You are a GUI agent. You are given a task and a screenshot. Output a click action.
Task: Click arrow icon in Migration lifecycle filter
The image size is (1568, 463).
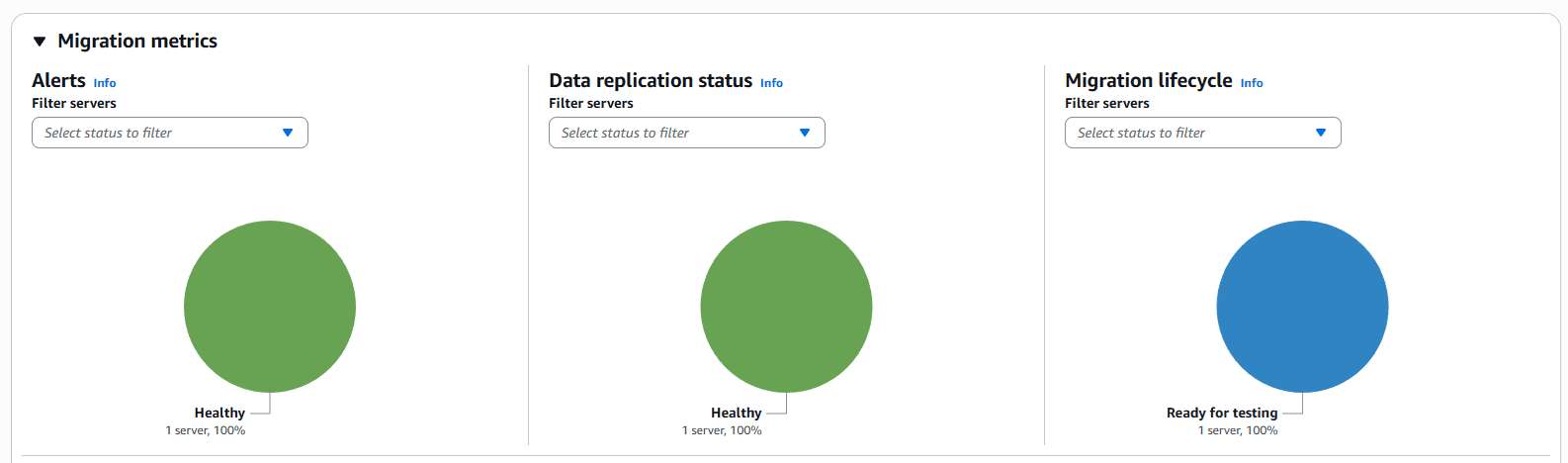click(x=1321, y=133)
